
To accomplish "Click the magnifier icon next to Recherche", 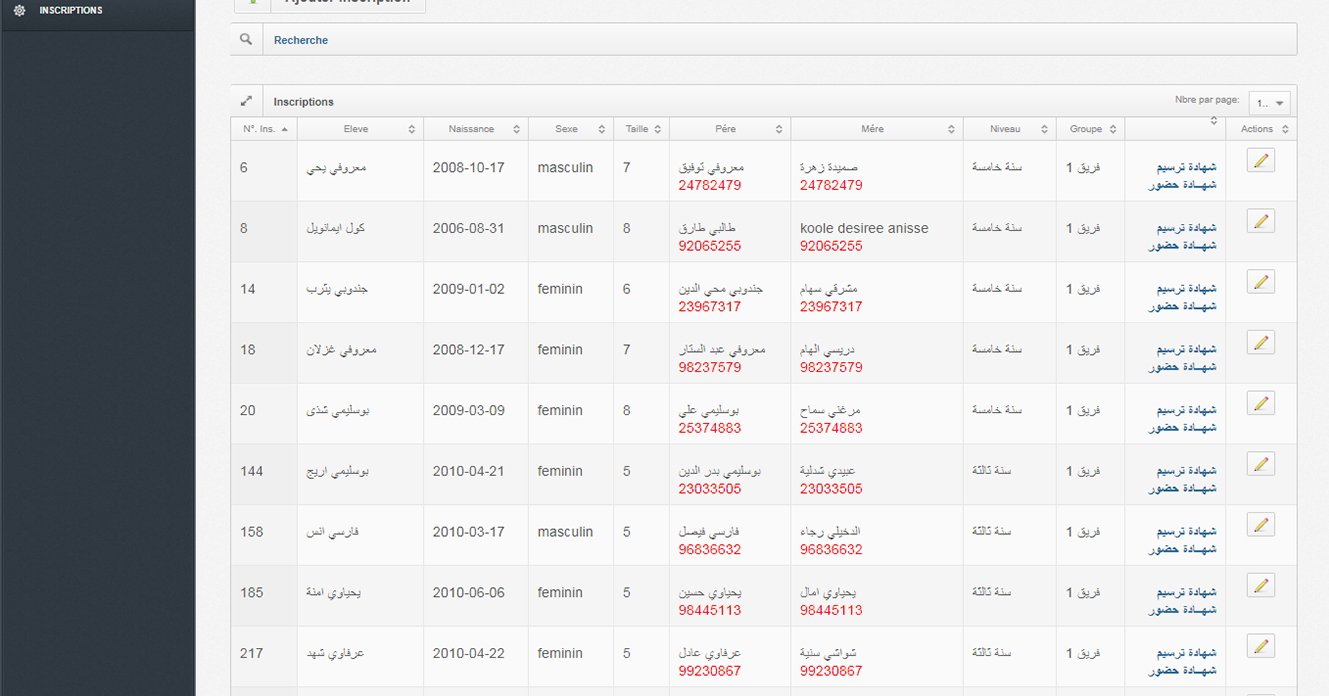I will 246,40.
